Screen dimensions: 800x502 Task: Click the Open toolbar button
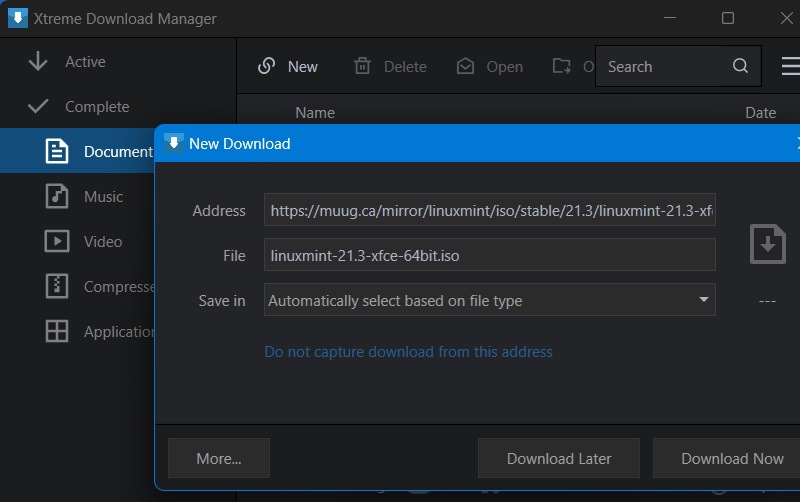(490, 66)
